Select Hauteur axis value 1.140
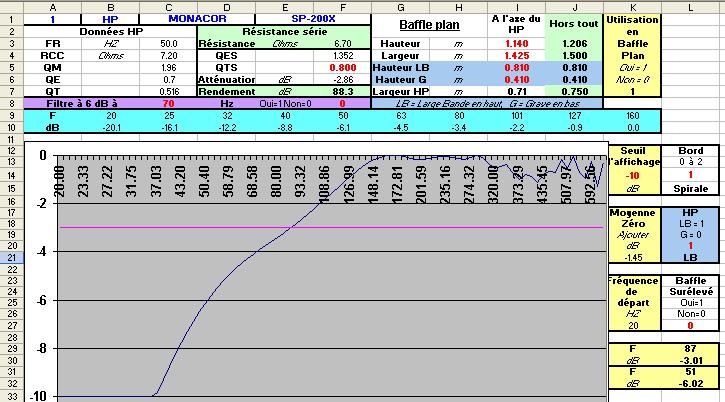 point(516,43)
